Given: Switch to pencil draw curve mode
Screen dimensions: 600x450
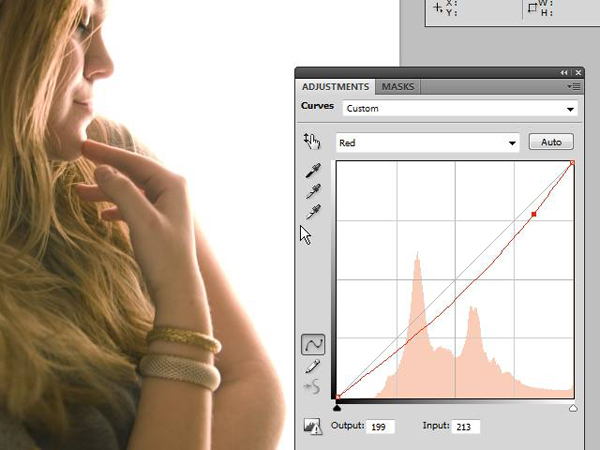Looking at the screenshot, I should [x=313, y=366].
